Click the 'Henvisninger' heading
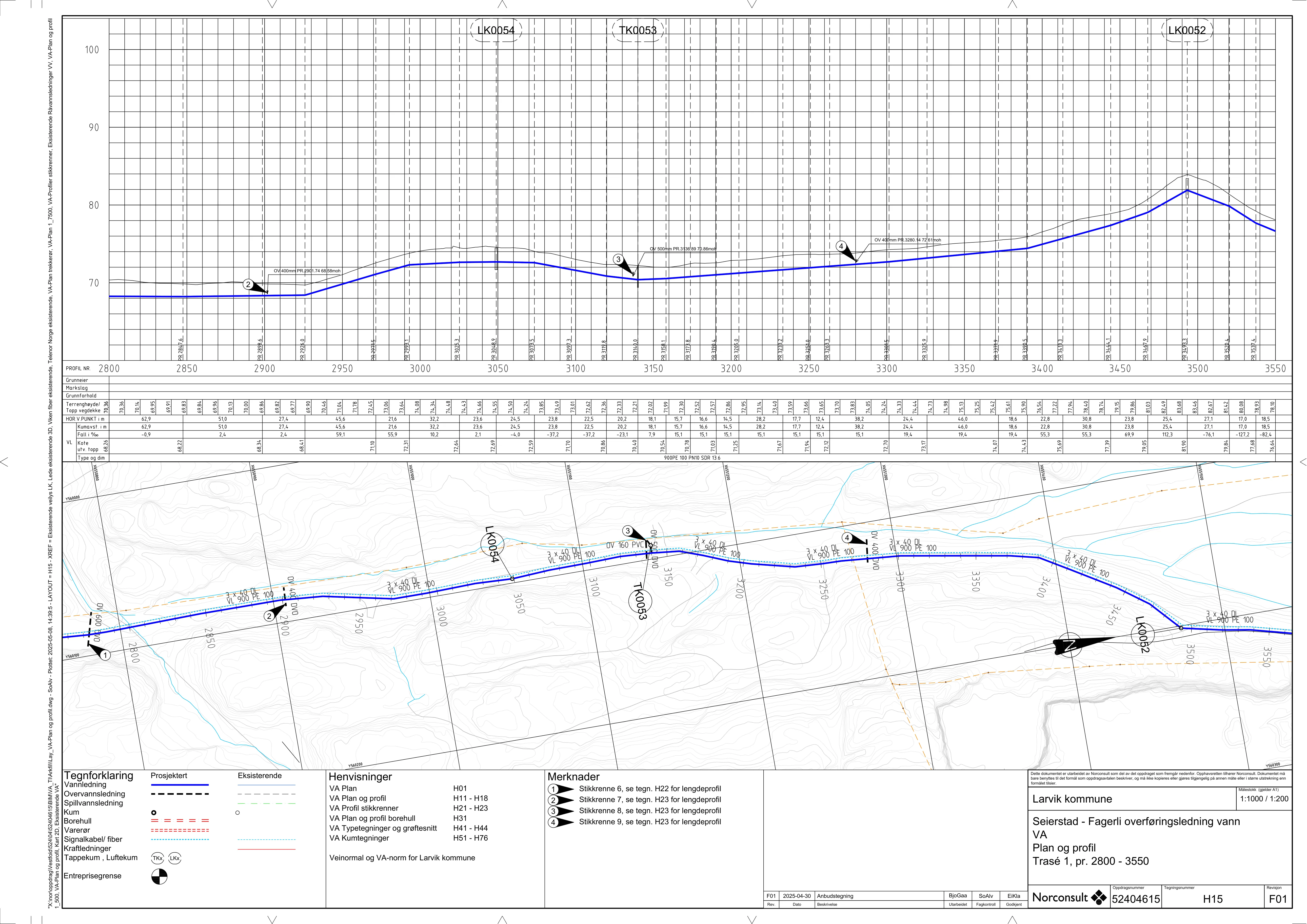The image size is (1307, 924). (x=360, y=777)
